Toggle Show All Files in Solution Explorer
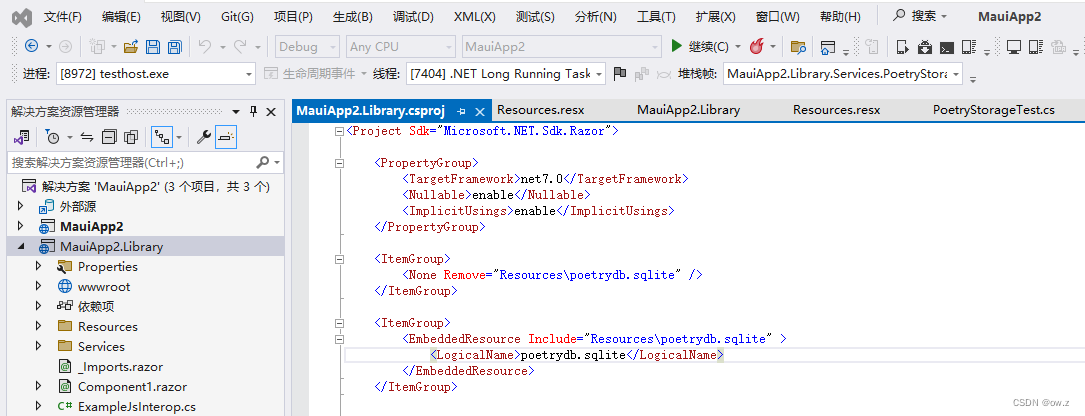 pos(131,136)
